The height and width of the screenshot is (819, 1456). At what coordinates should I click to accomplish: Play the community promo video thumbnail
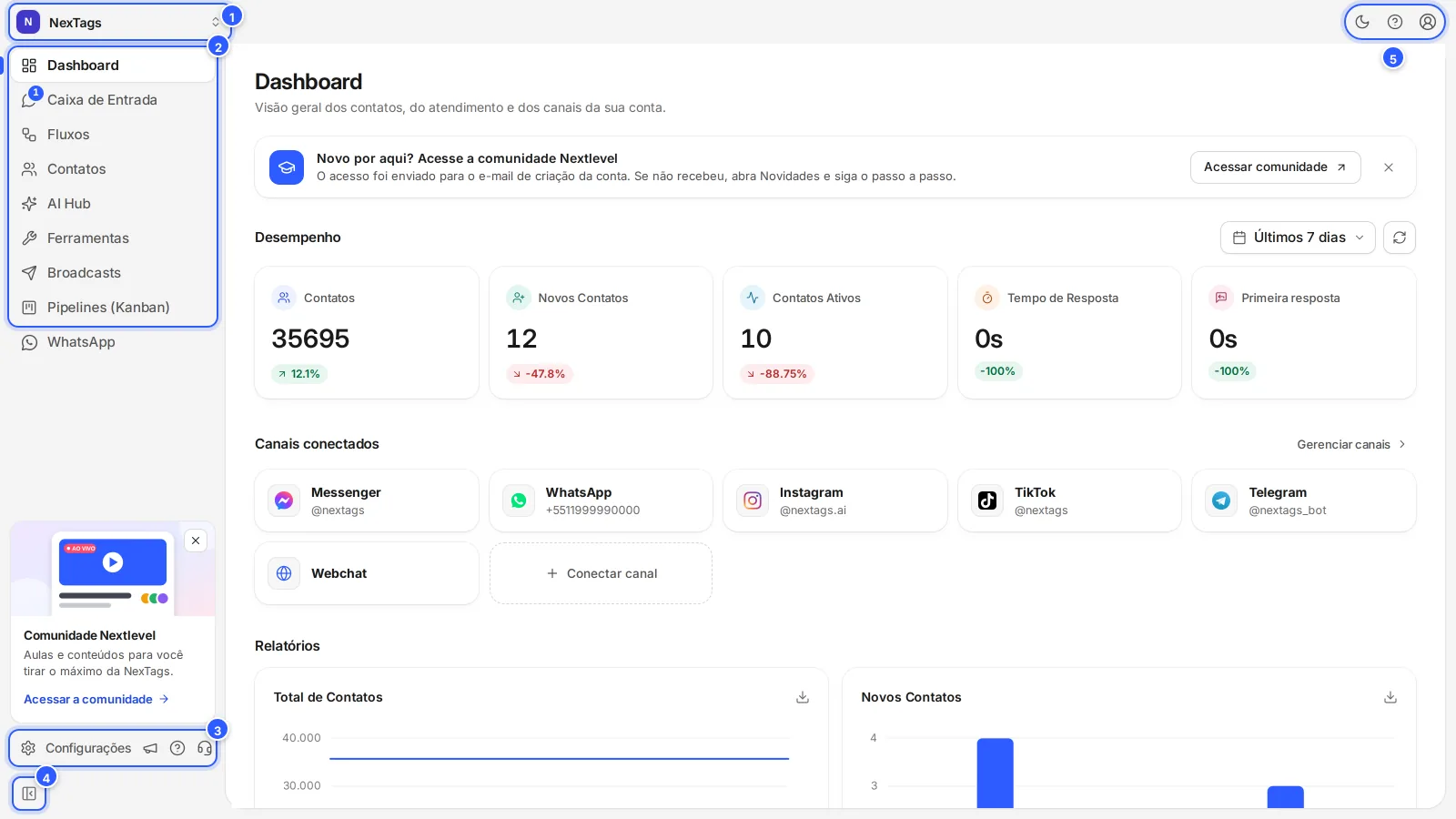point(113,562)
